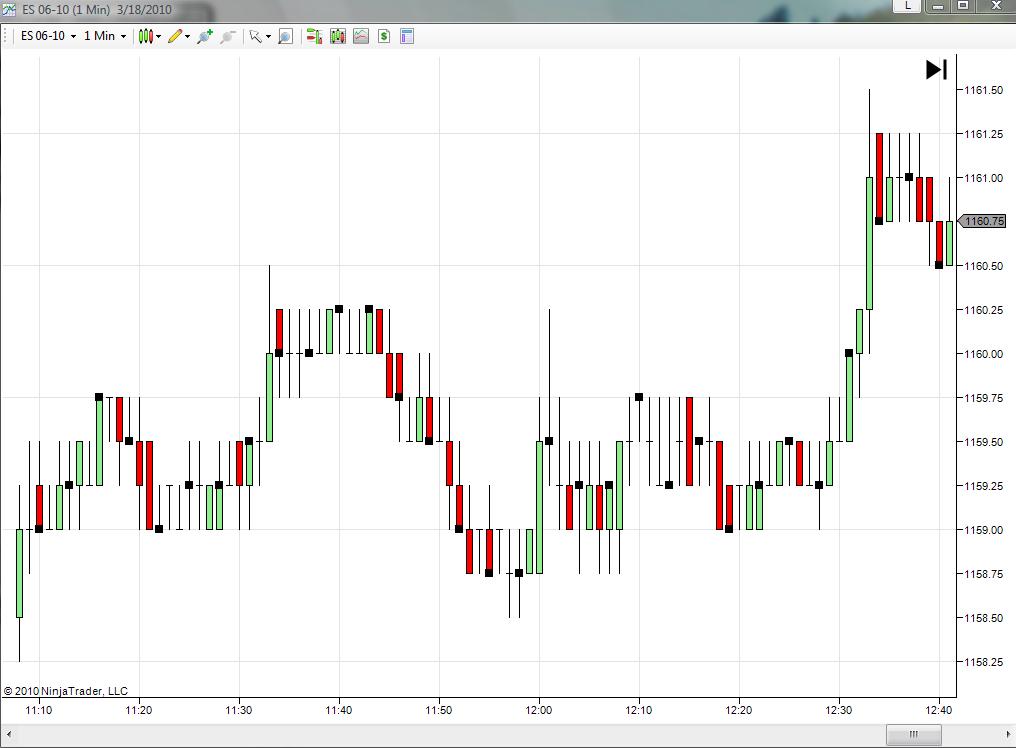The height and width of the screenshot is (748, 1016).
Task: Maximize the chart window
Action: [964, 6]
